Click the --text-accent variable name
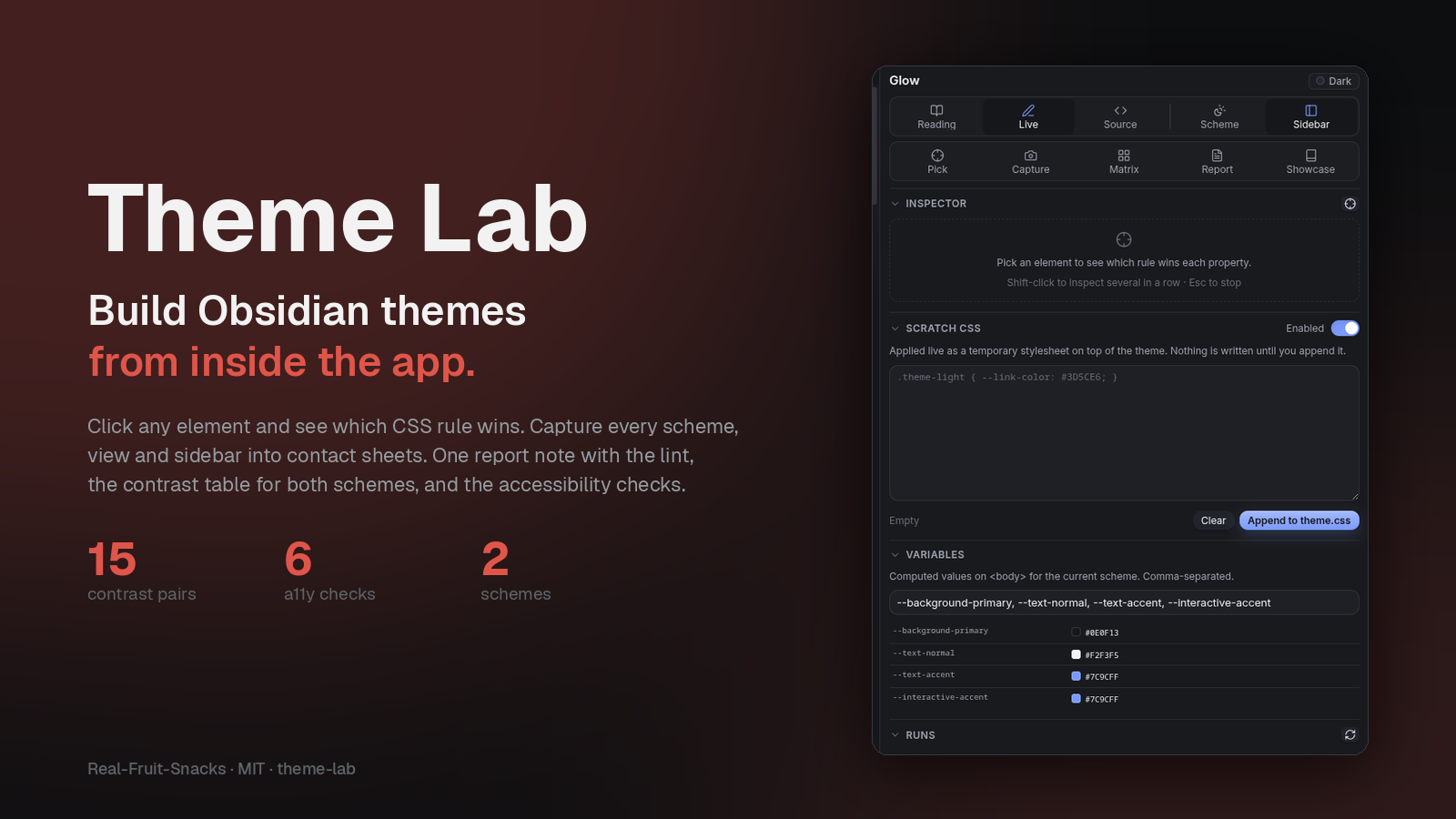The width and height of the screenshot is (1456, 819). (924, 675)
